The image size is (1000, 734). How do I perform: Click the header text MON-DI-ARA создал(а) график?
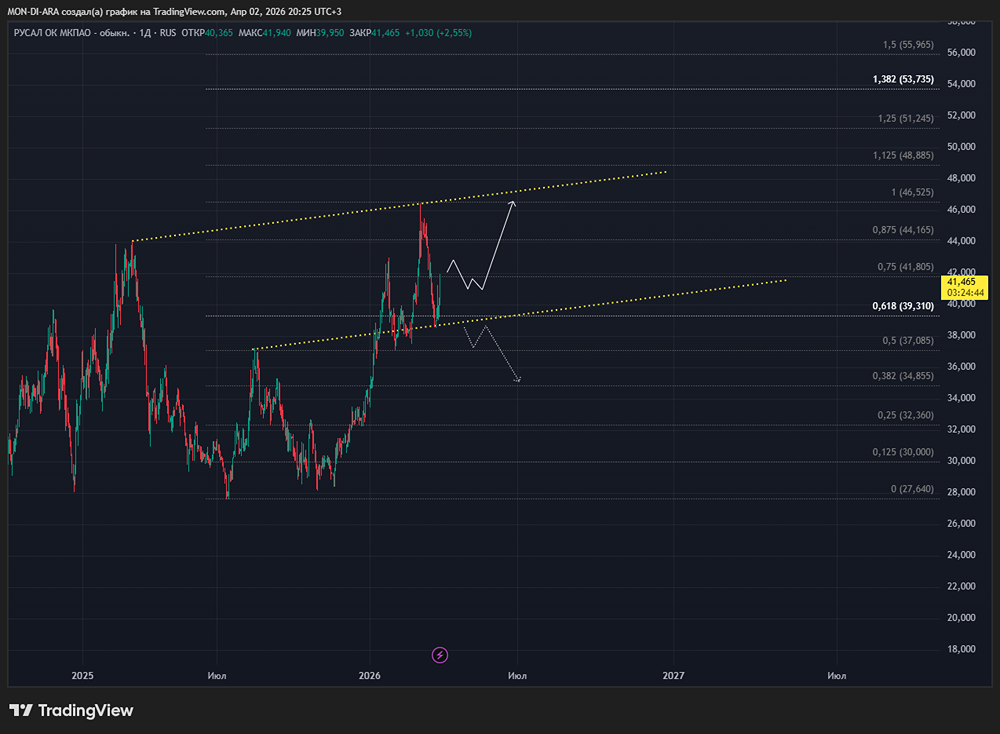tap(71, 11)
